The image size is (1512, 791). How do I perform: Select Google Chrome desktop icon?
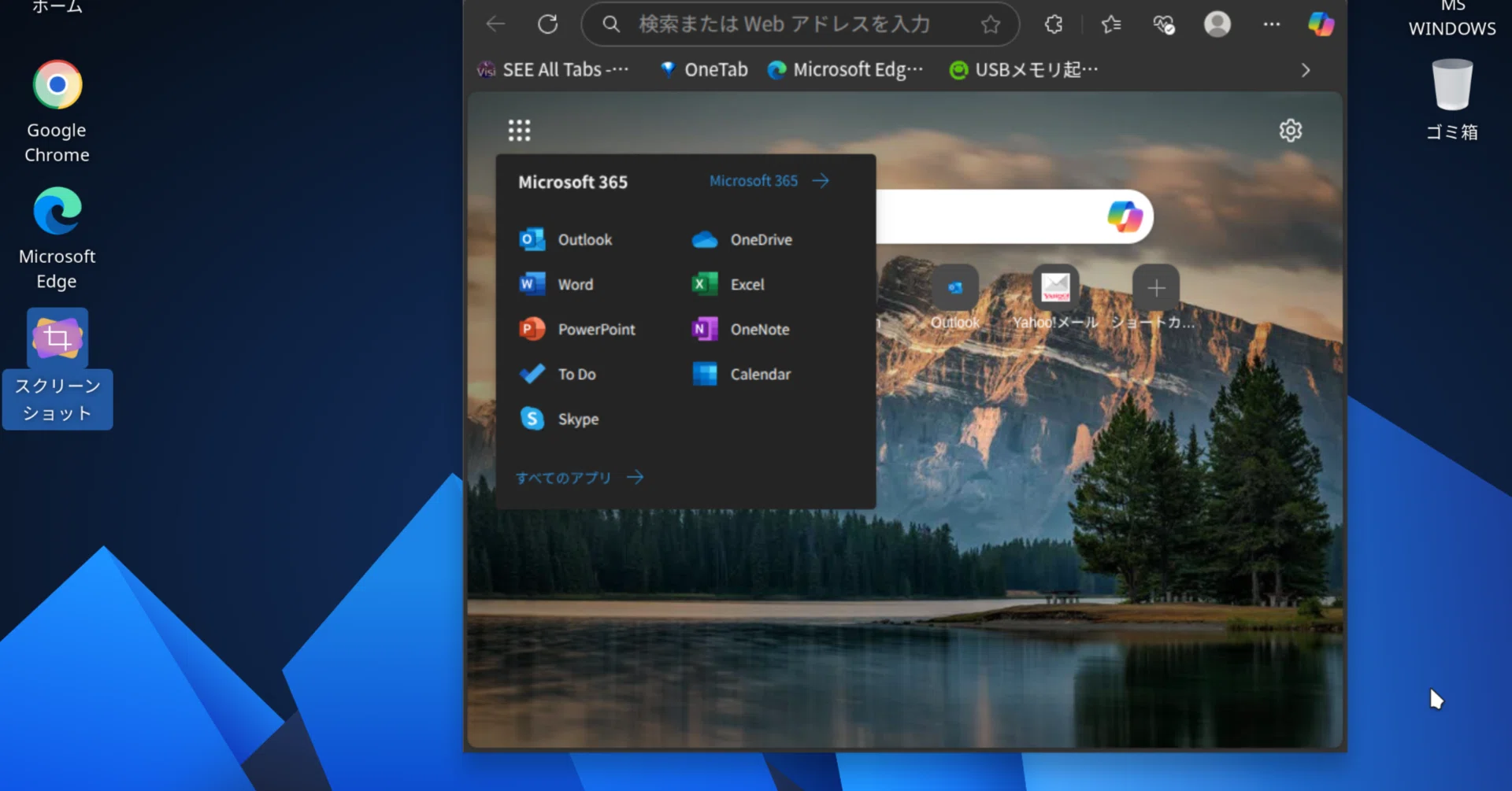[x=57, y=112]
